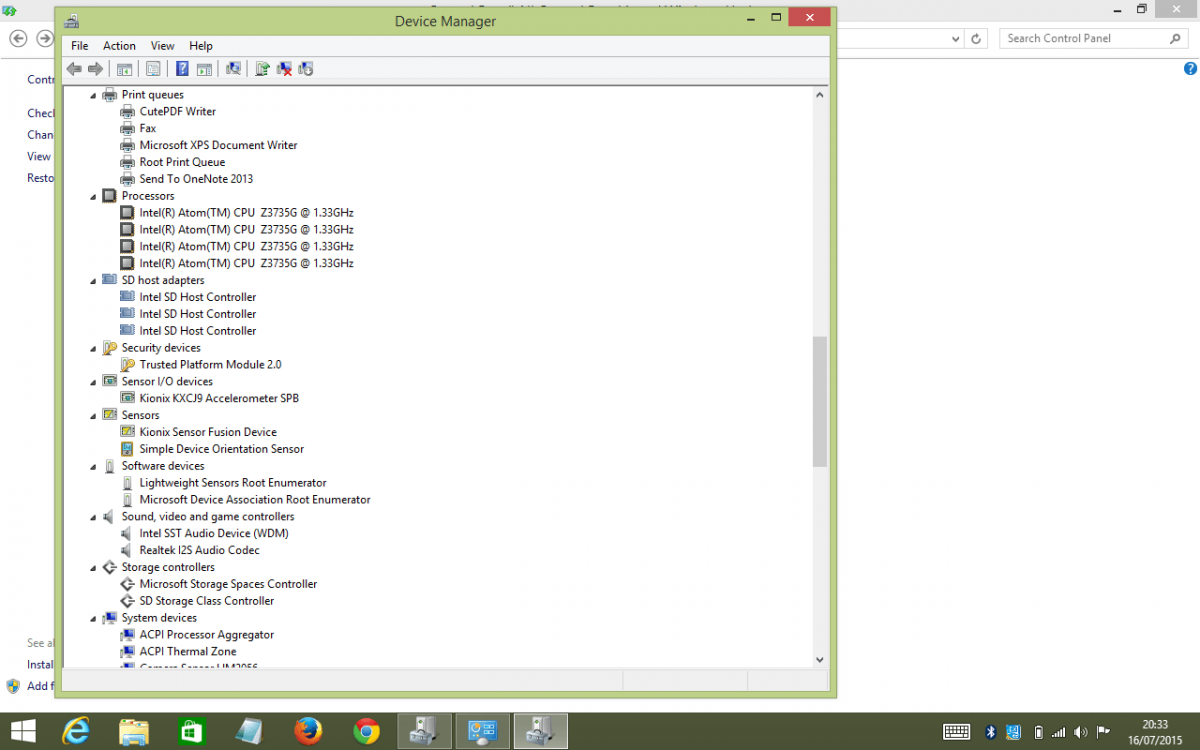
Task: Collapse the SD host adapters category
Action: point(95,281)
